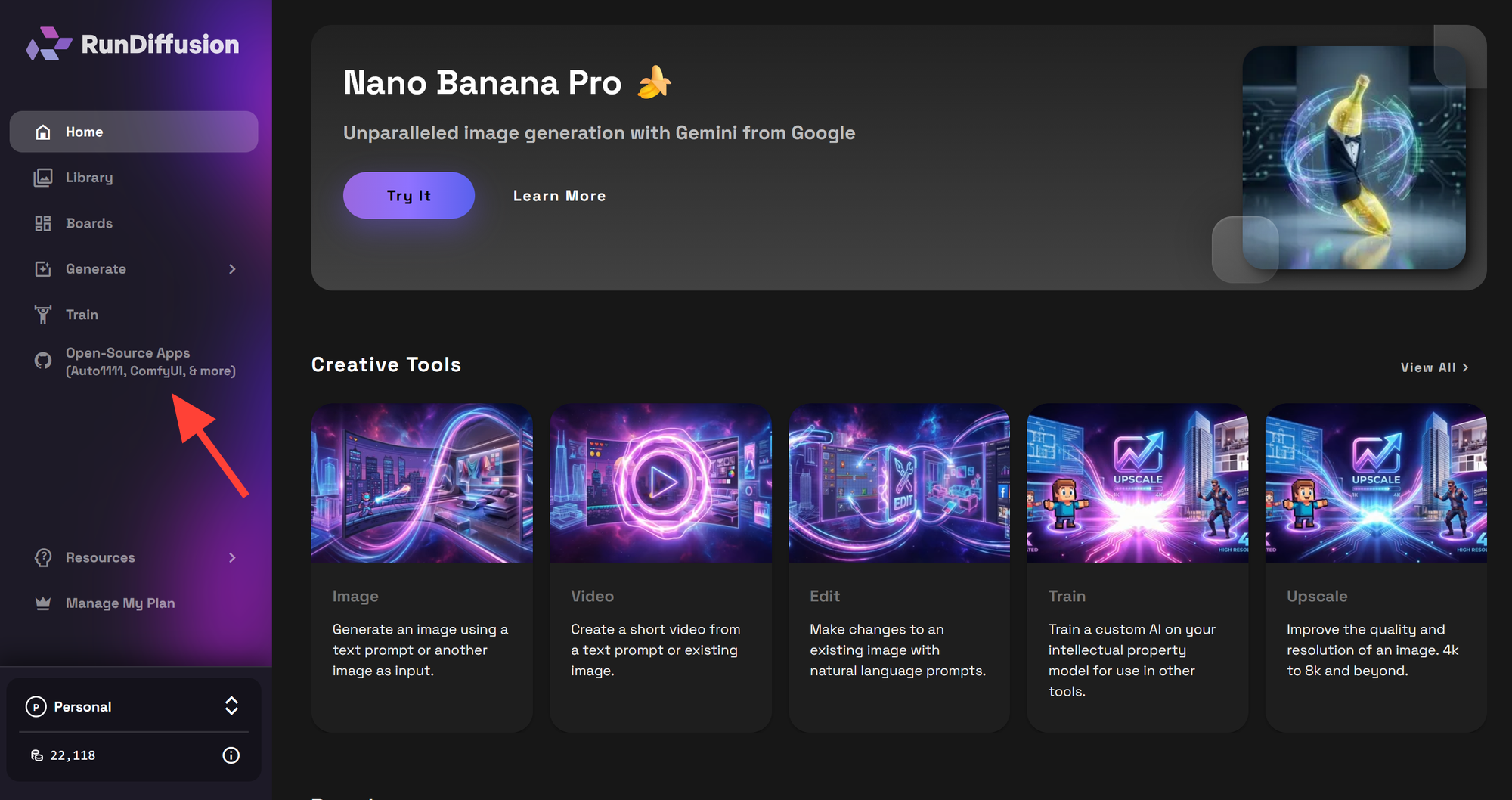This screenshot has width=1512, height=800.
Task: Open Boards via its grid icon
Action: [x=43, y=223]
